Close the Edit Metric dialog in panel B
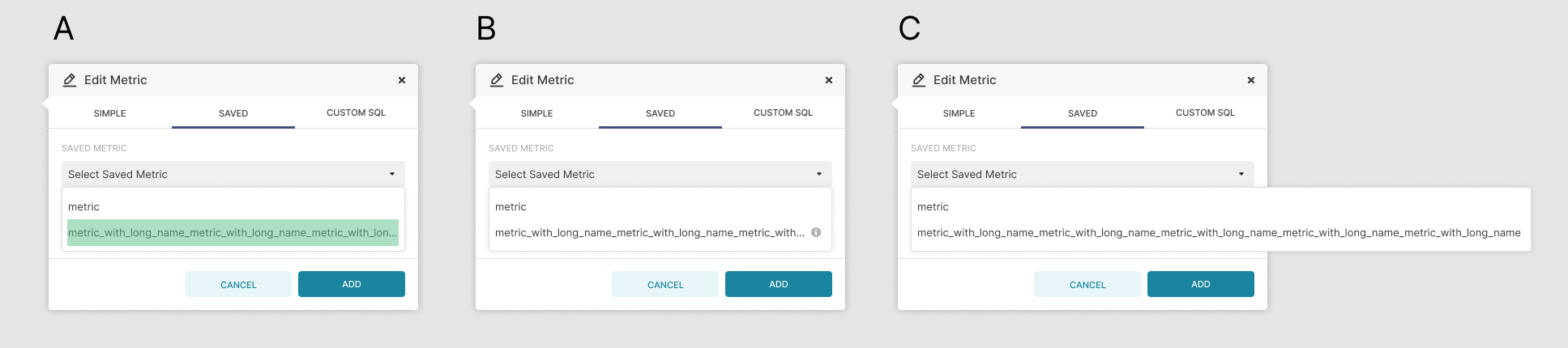Image resolution: width=1568 pixels, height=348 pixels. coord(829,80)
